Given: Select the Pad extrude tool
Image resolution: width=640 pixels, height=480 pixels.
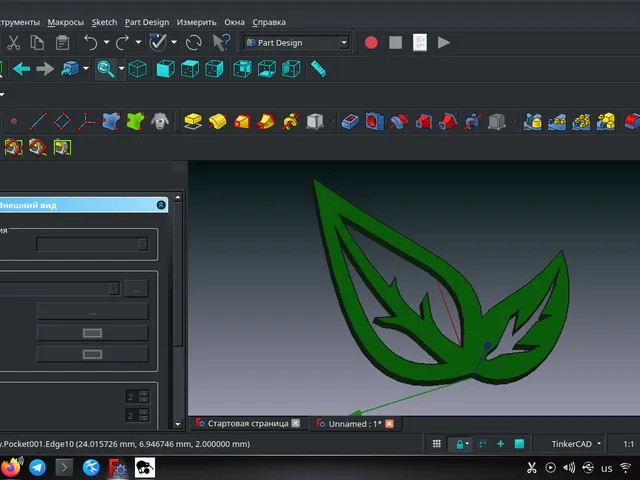Looking at the screenshot, I should 193,121.
